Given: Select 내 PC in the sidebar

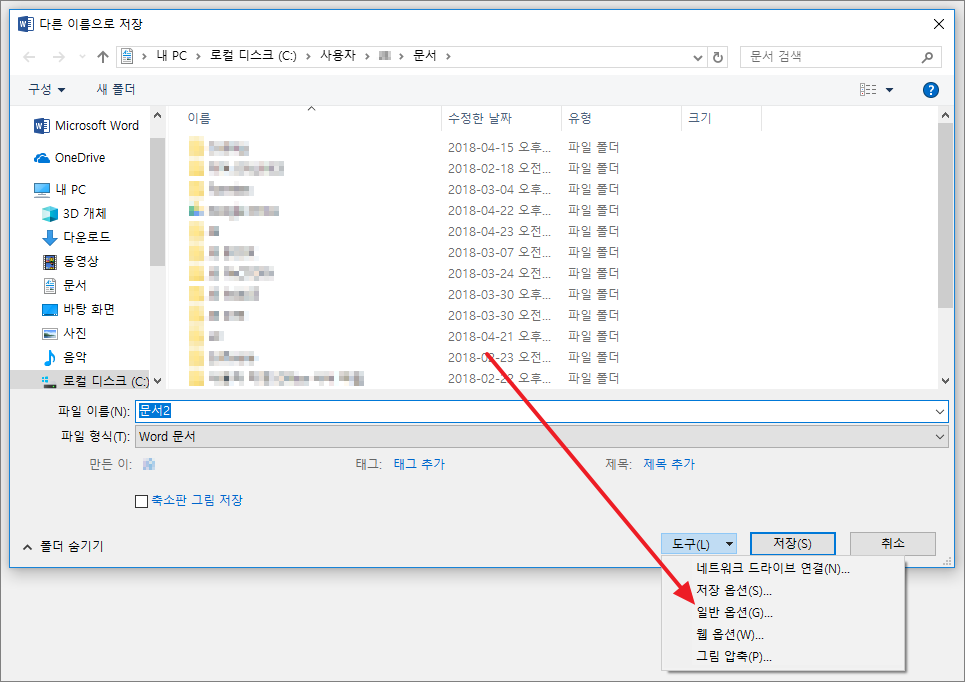Looking at the screenshot, I should (x=60, y=190).
